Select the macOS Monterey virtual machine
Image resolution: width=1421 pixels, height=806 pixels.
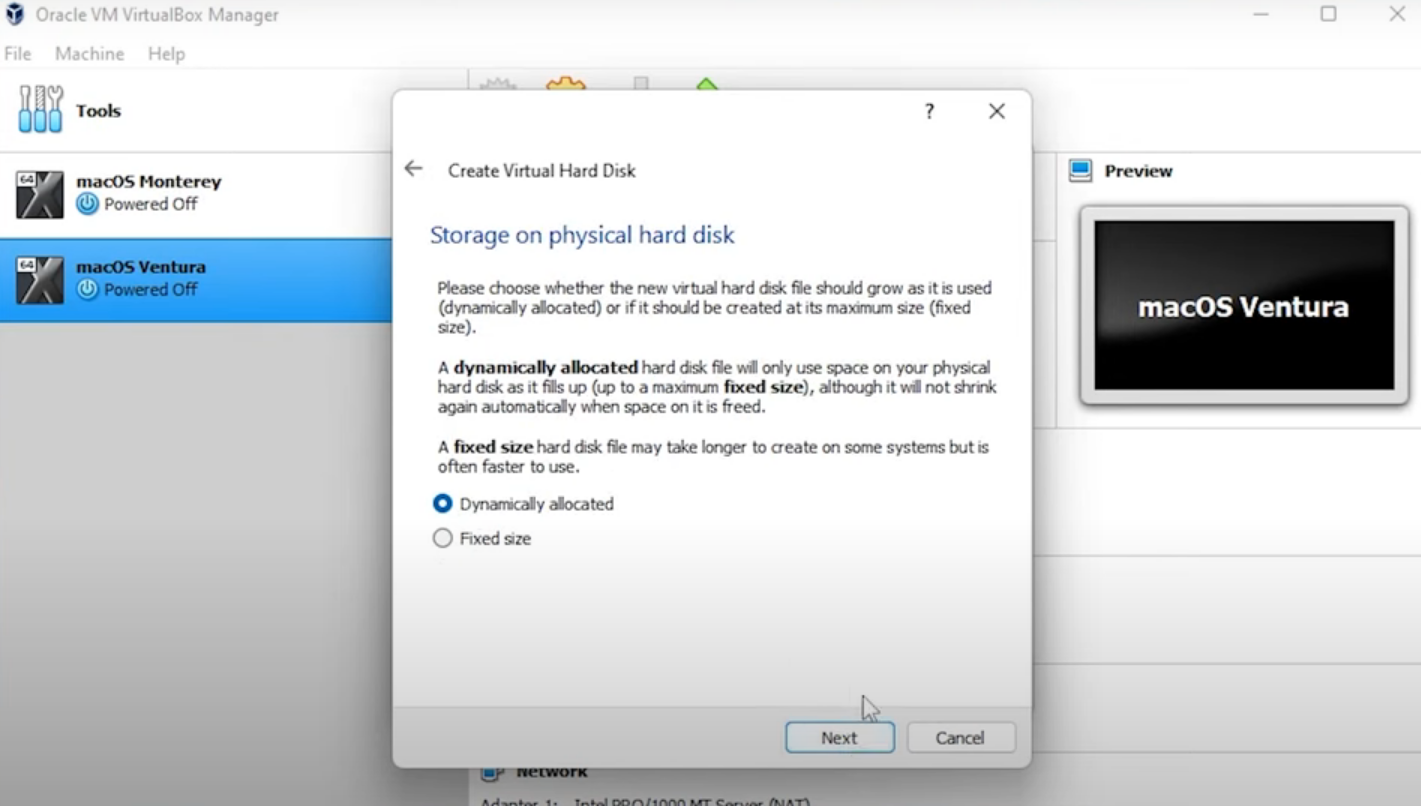(x=195, y=194)
